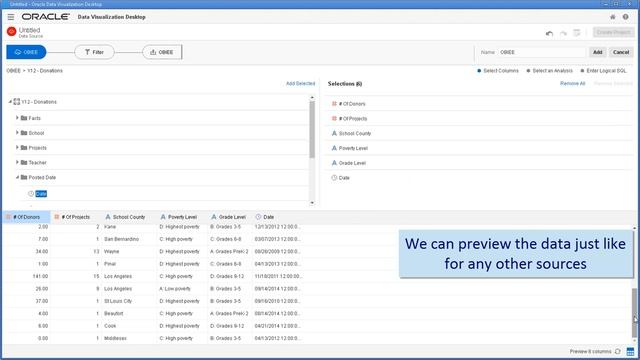Toggle the preview table grid icon
The image size is (640, 360).
(x=630, y=351)
